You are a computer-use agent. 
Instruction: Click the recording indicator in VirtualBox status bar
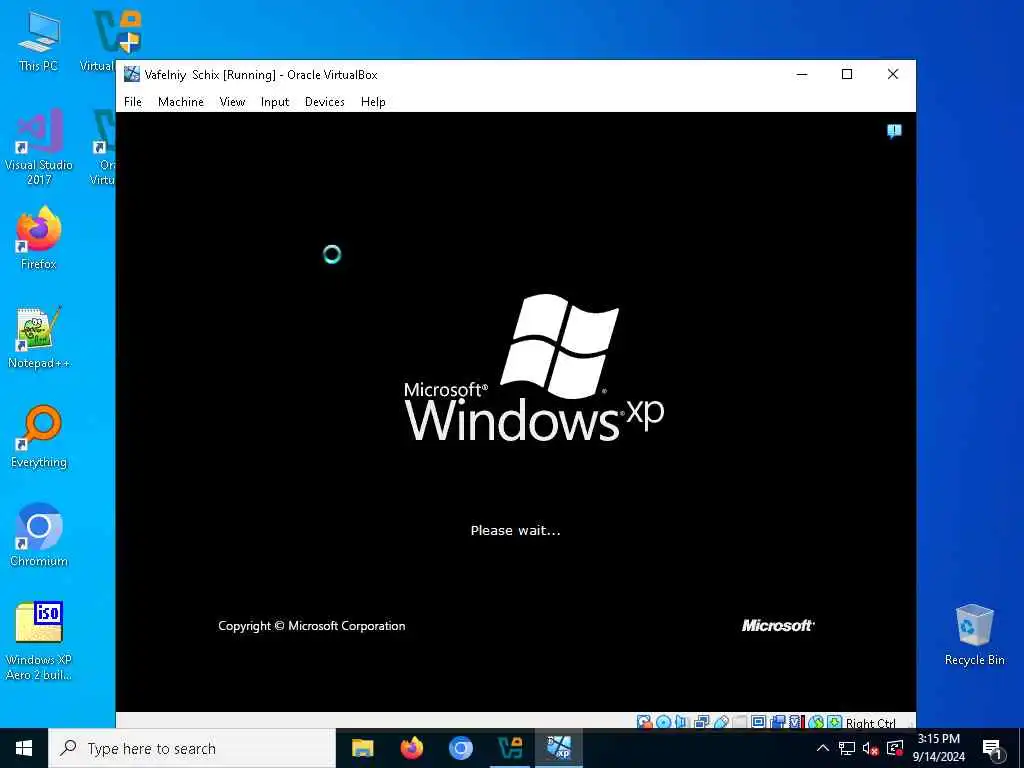tap(778, 722)
